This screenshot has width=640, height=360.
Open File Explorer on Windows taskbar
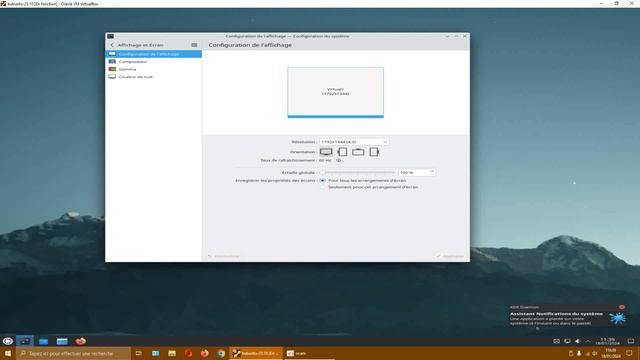pyautogui.click(x=172, y=353)
